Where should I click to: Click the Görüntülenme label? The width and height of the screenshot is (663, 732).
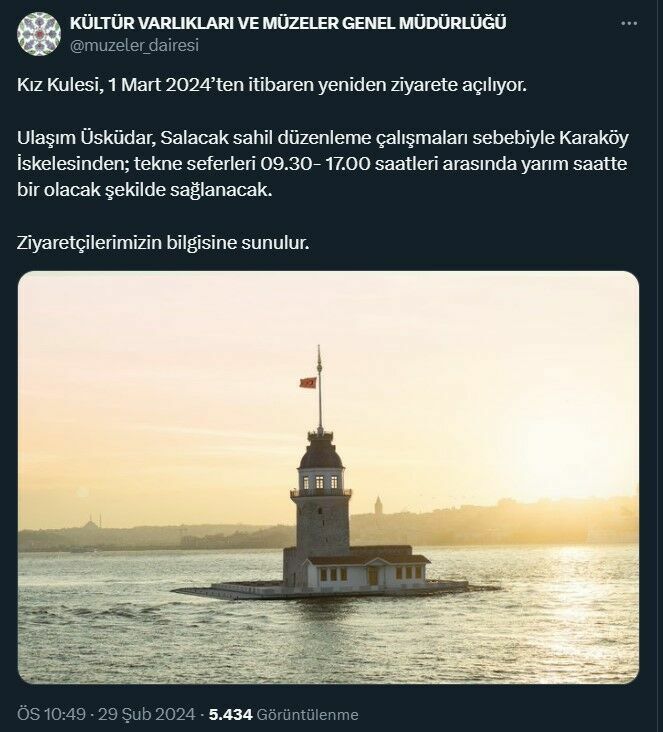tap(308, 715)
